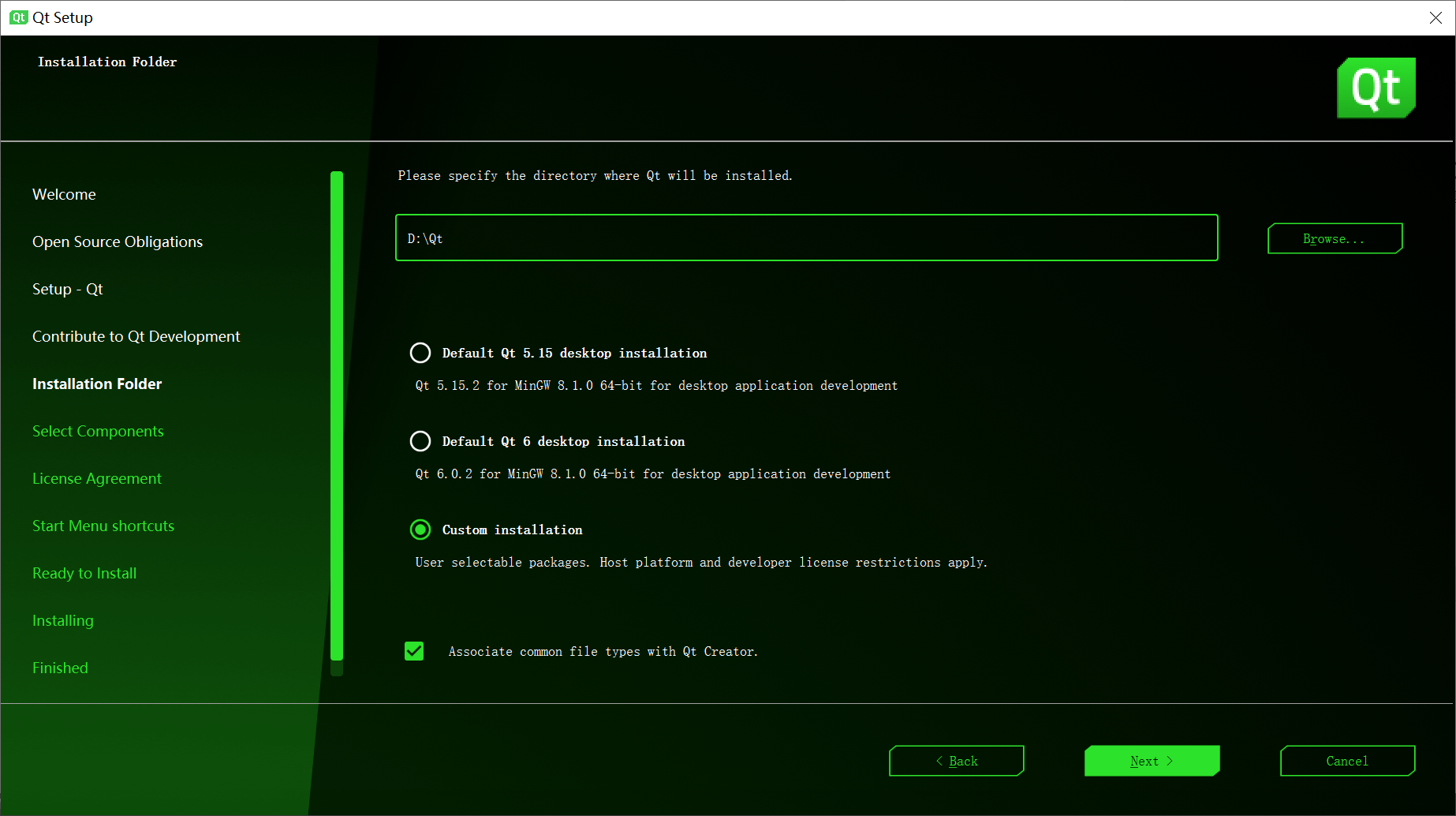1456x816 pixels.
Task: Click Finished step in sidebar
Action: (60, 668)
